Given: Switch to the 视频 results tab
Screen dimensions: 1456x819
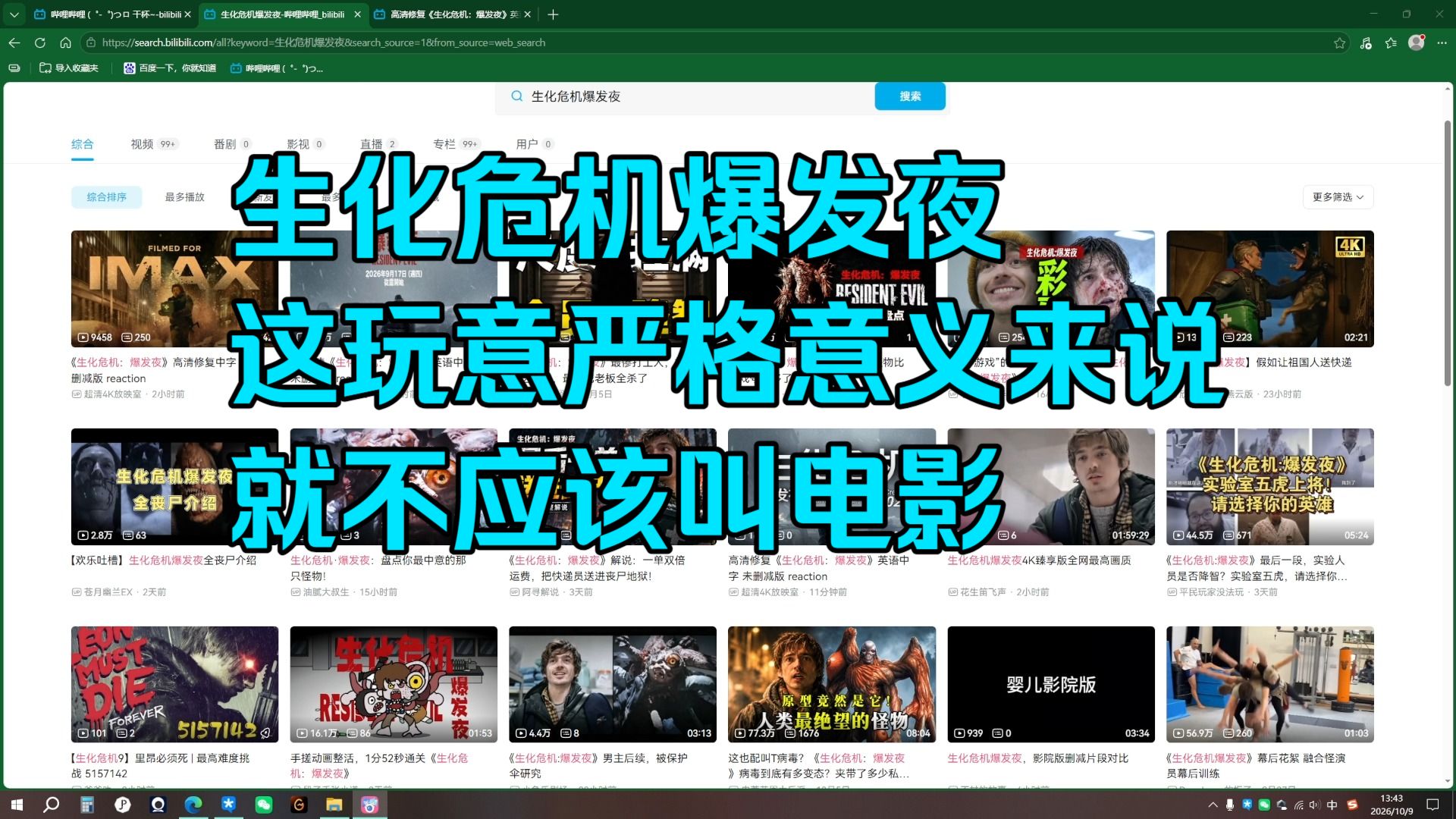Looking at the screenshot, I should pos(153,144).
